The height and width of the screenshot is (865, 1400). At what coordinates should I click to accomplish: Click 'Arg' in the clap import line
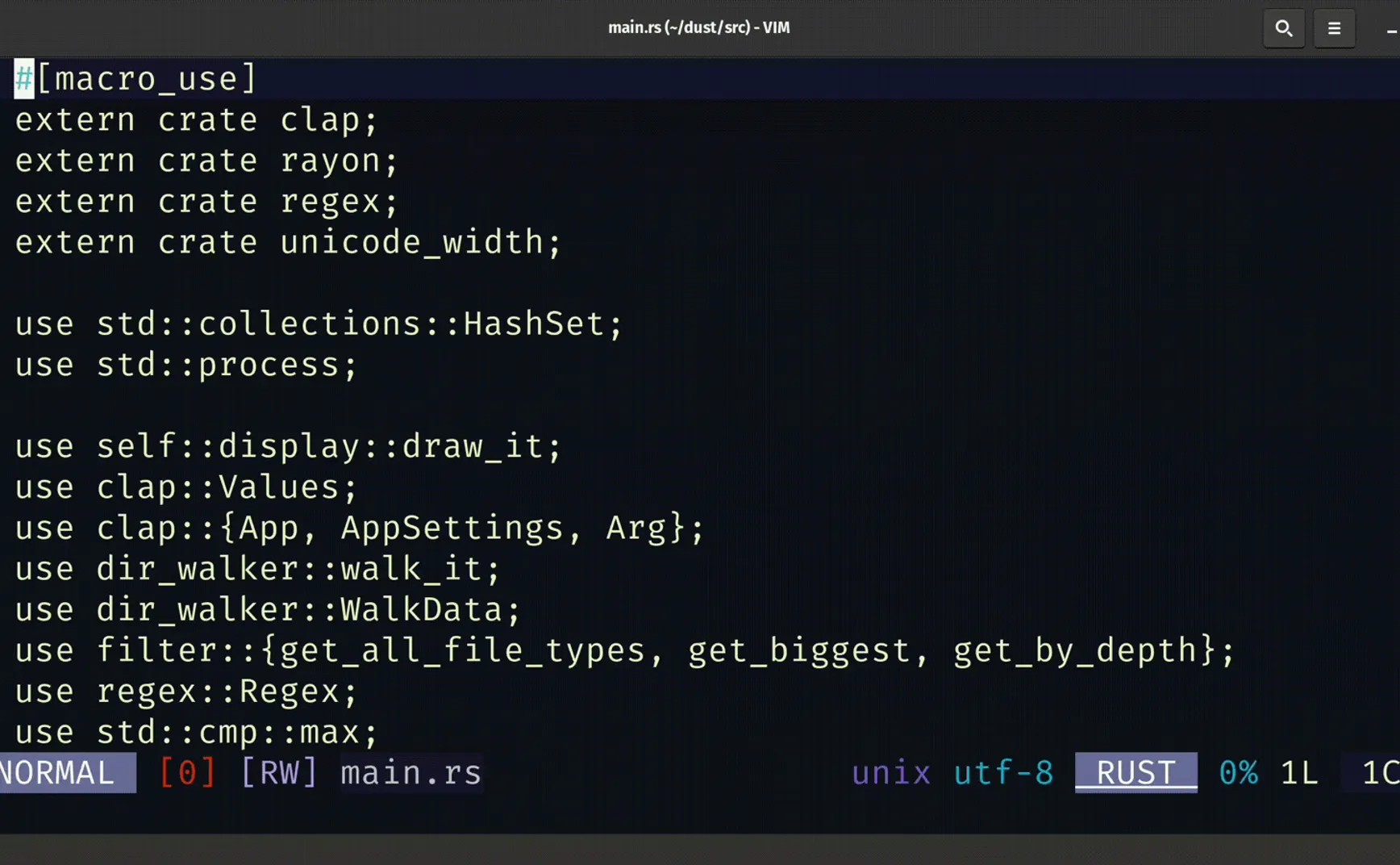(x=635, y=529)
